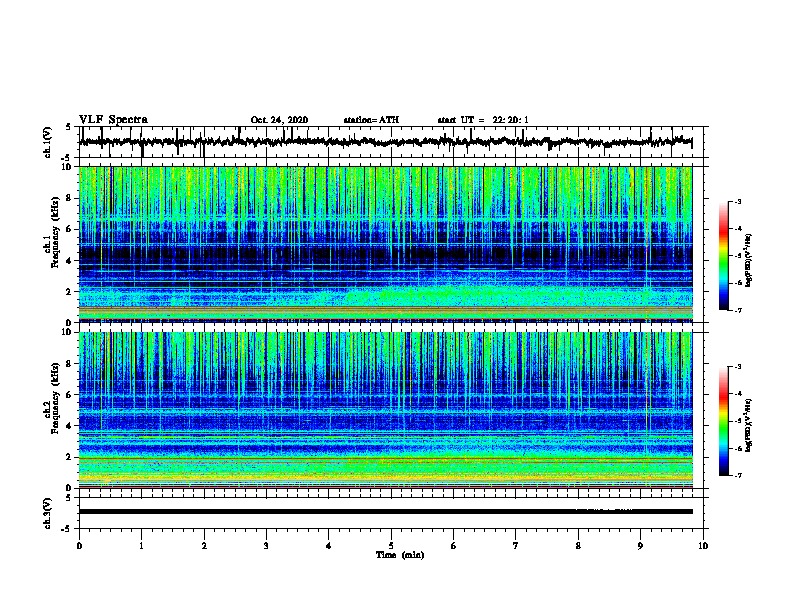Image resolution: width=792 pixels, height=612 pixels.
Task: Click the "ch.3(V)" axis label
Action: point(48,513)
